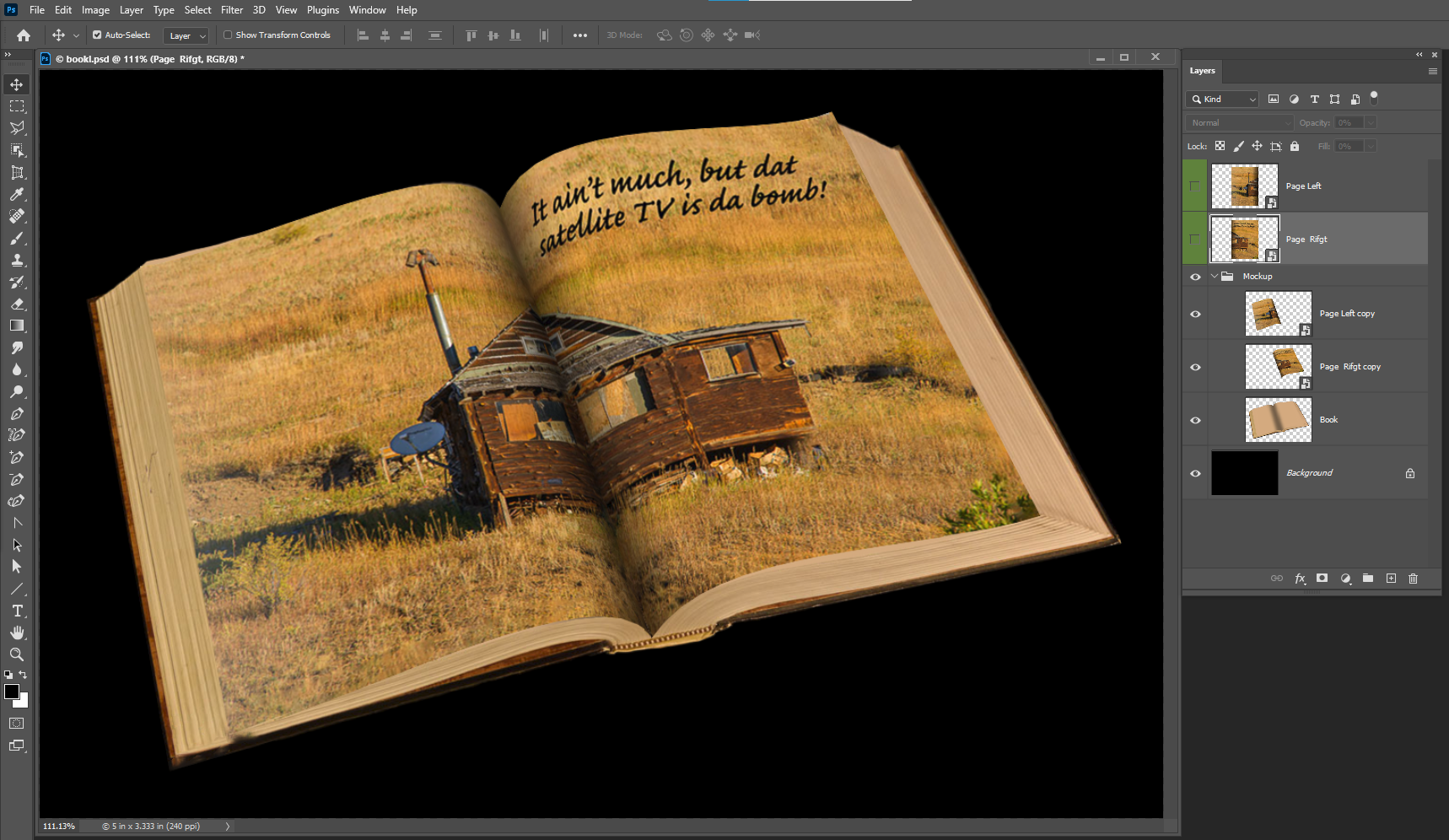
Task: Select the Brush tool
Action: click(x=17, y=238)
